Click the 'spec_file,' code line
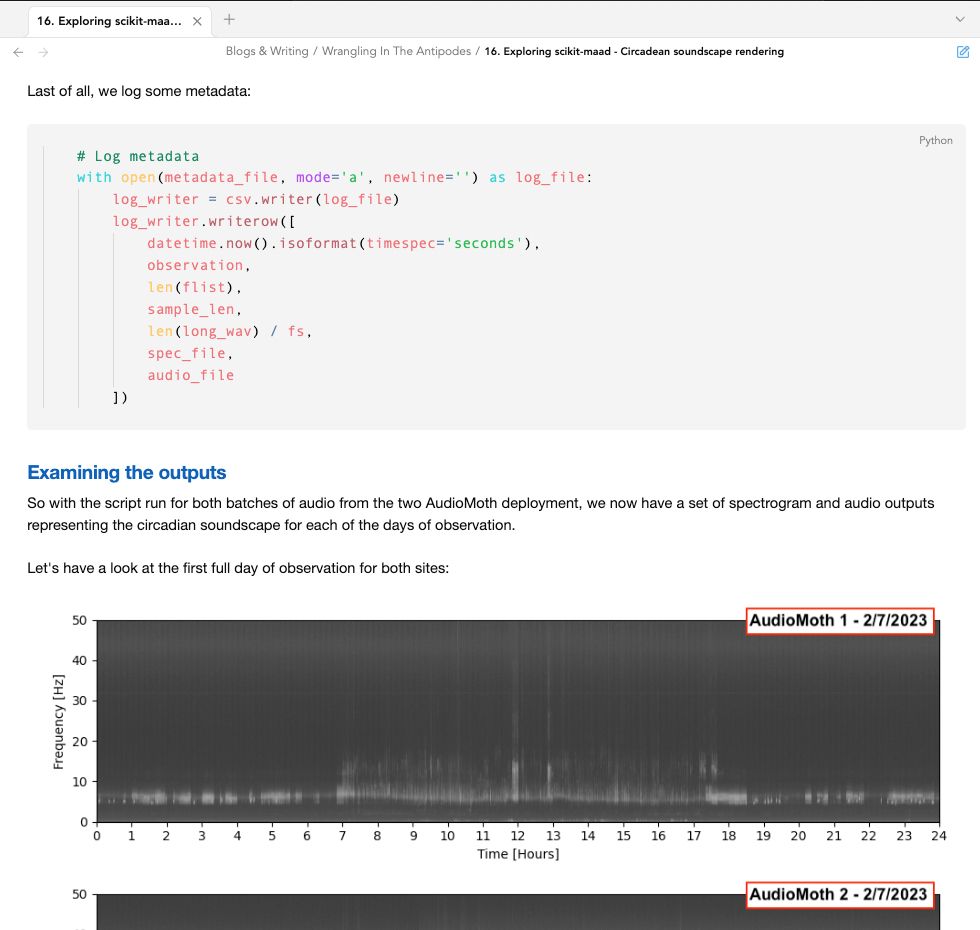 [190, 354]
